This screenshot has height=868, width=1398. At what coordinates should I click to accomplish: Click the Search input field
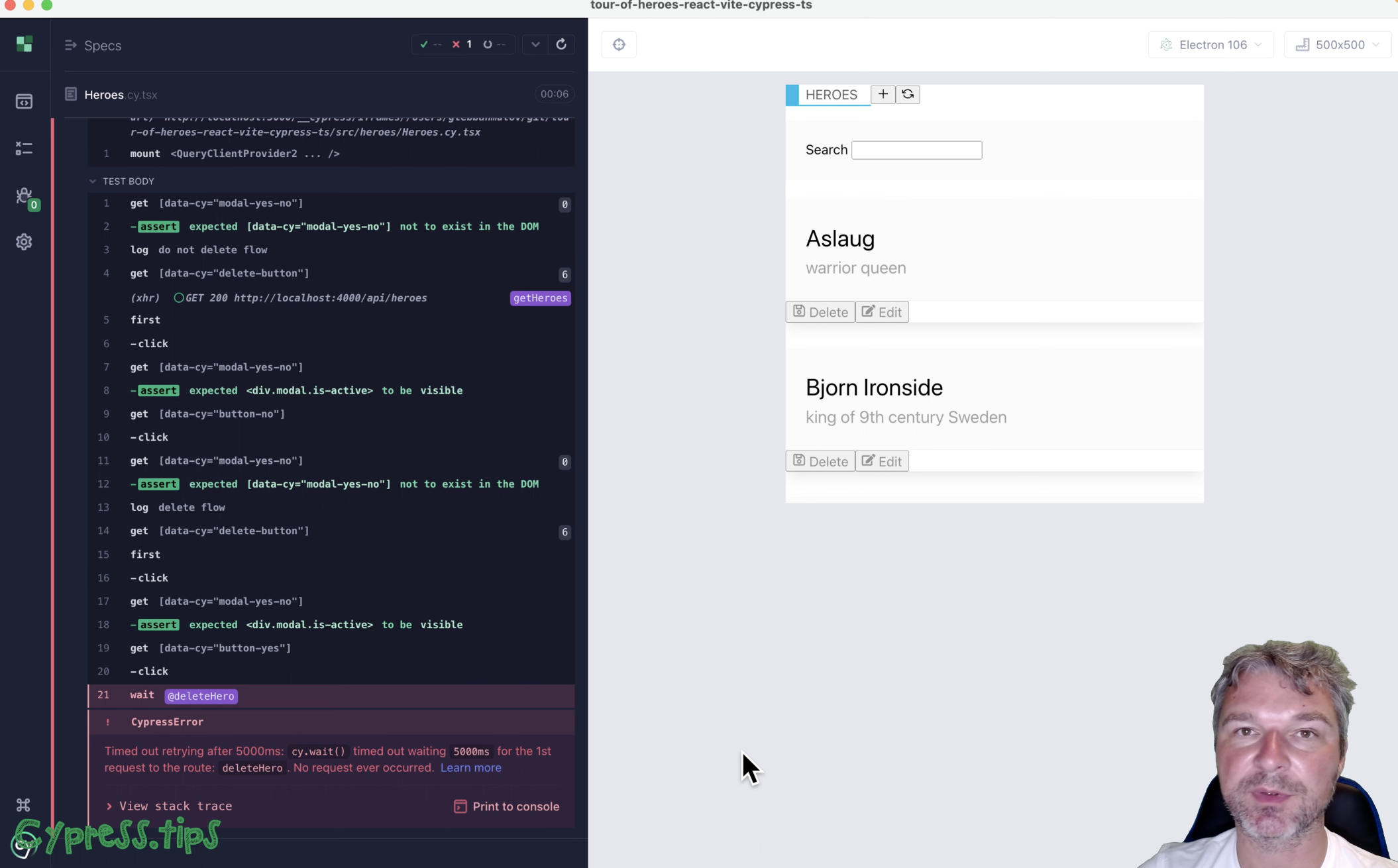[x=916, y=150]
